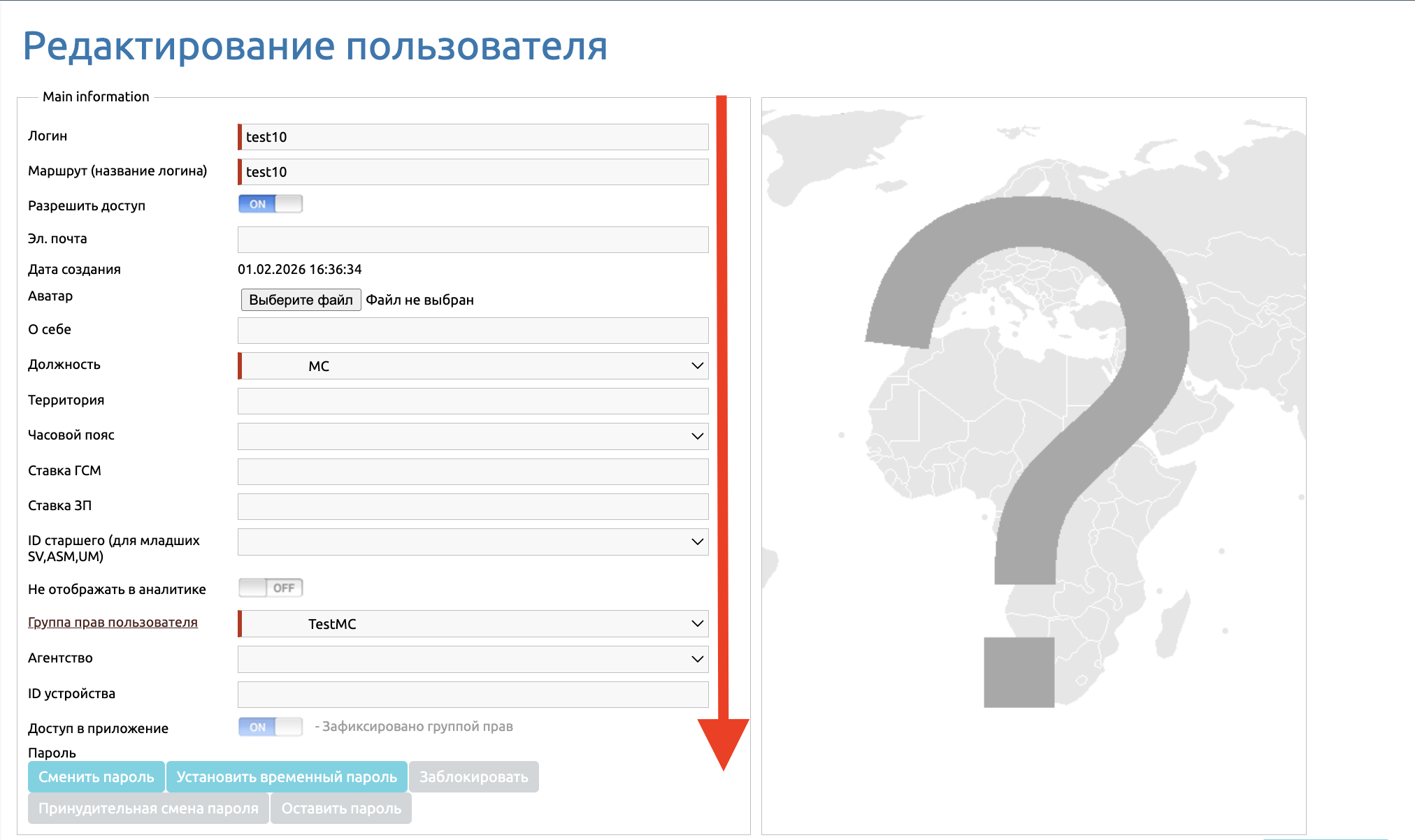Toggle the Доступ в приложение switch

tap(270, 727)
